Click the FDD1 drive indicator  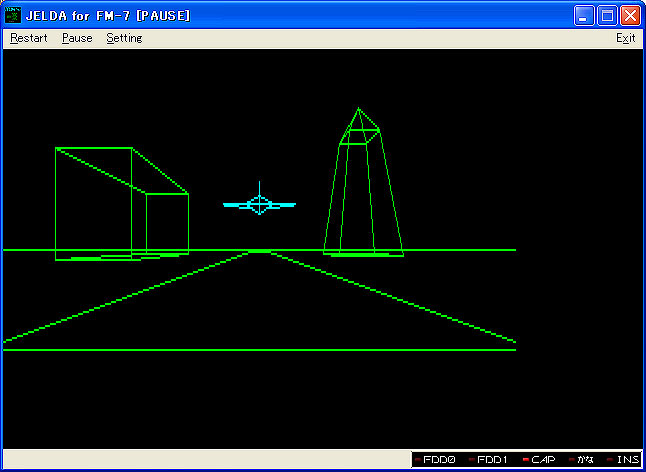(x=490, y=460)
